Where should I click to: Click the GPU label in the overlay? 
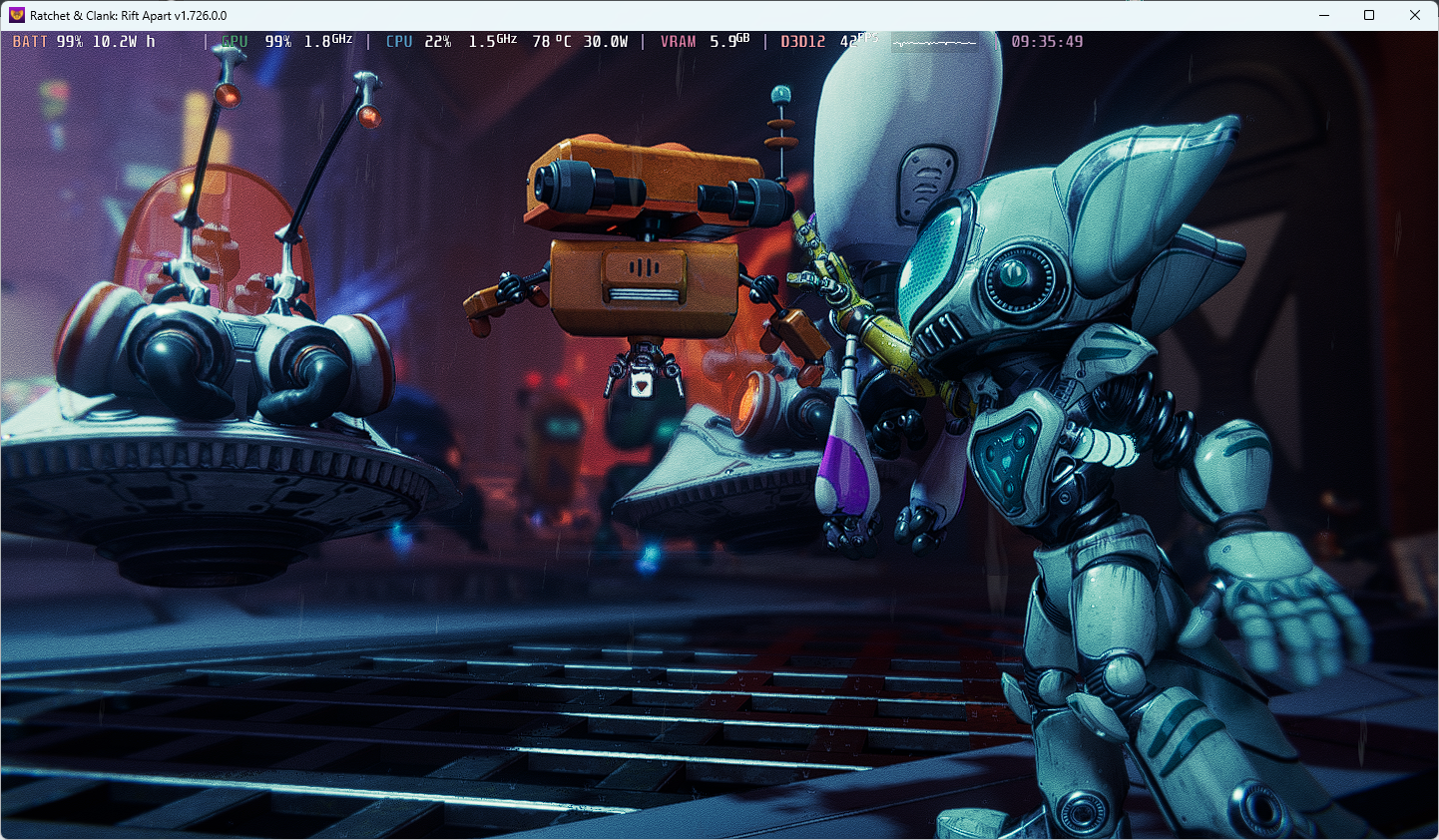235,42
